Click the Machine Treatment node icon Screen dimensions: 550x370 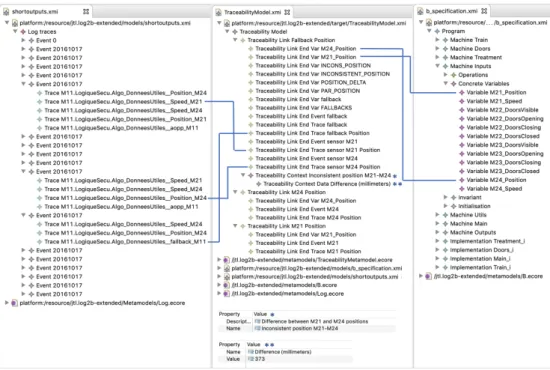coord(445,57)
